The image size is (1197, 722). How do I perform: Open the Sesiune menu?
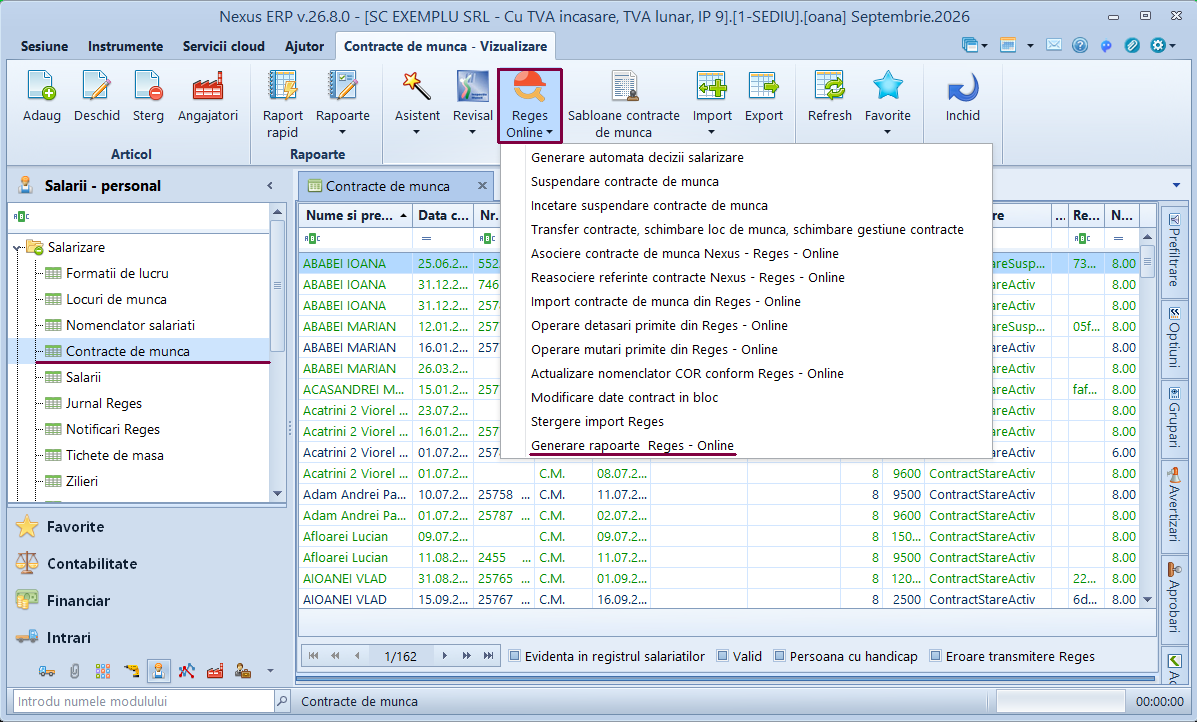click(44, 46)
